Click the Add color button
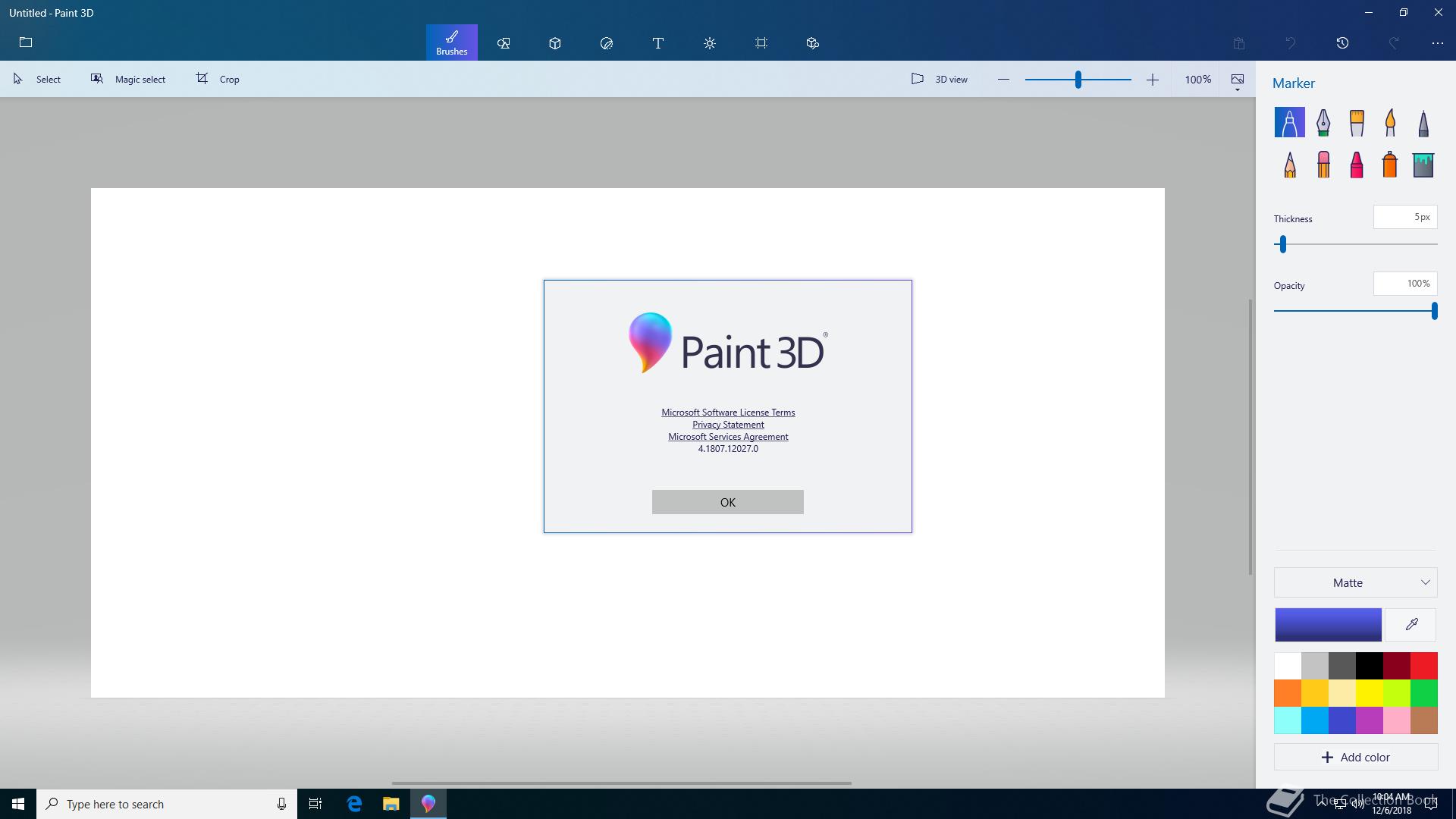Viewport: 1456px width, 819px height. pyautogui.click(x=1356, y=757)
